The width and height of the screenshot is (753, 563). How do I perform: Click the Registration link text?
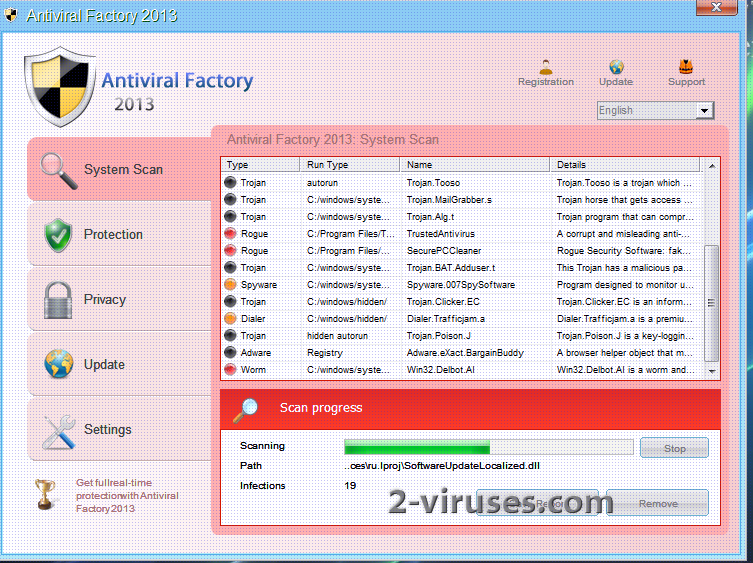click(x=546, y=82)
